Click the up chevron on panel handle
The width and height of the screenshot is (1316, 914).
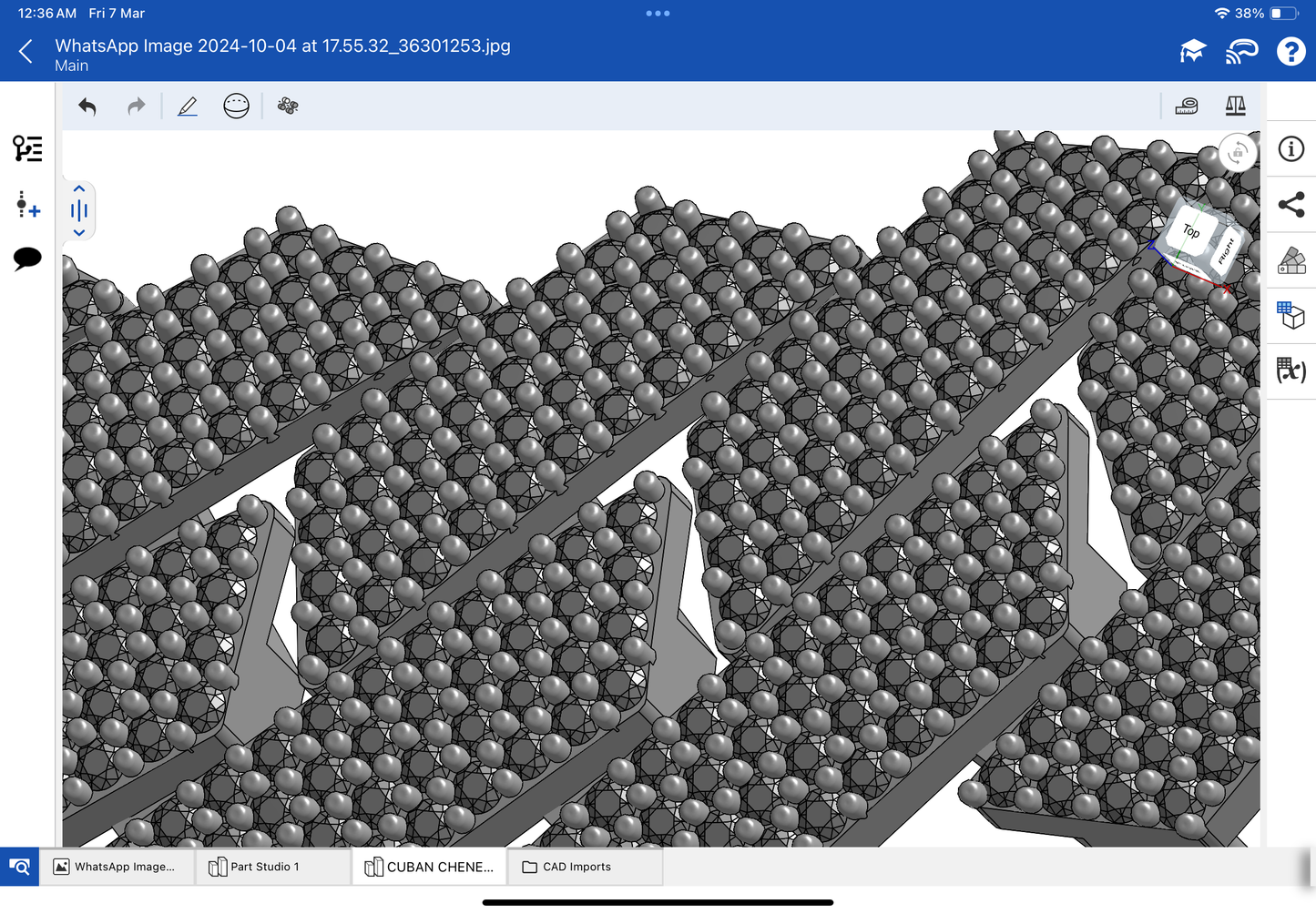pyautogui.click(x=79, y=189)
